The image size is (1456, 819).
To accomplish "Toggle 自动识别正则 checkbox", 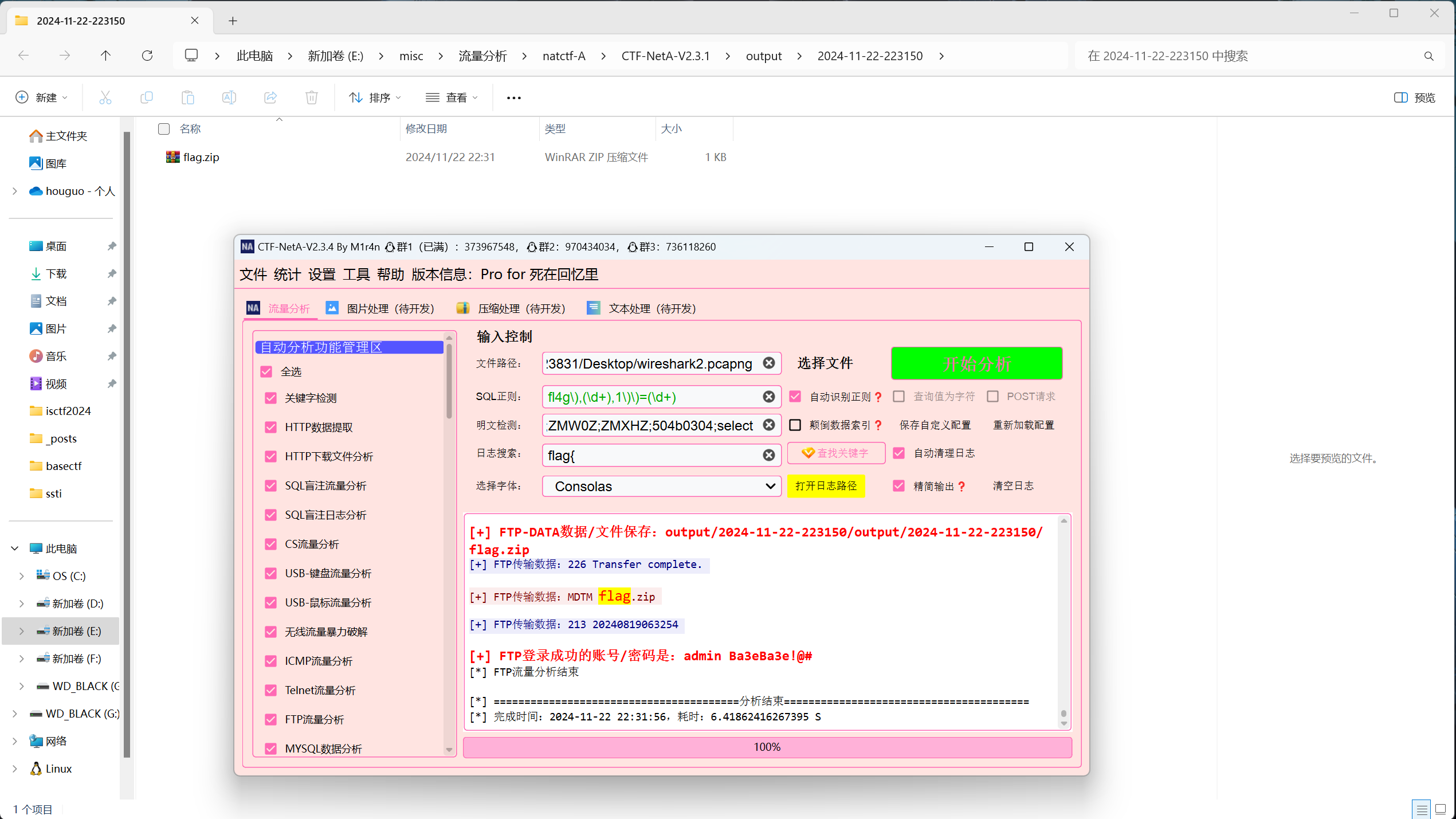I will (x=795, y=397).
